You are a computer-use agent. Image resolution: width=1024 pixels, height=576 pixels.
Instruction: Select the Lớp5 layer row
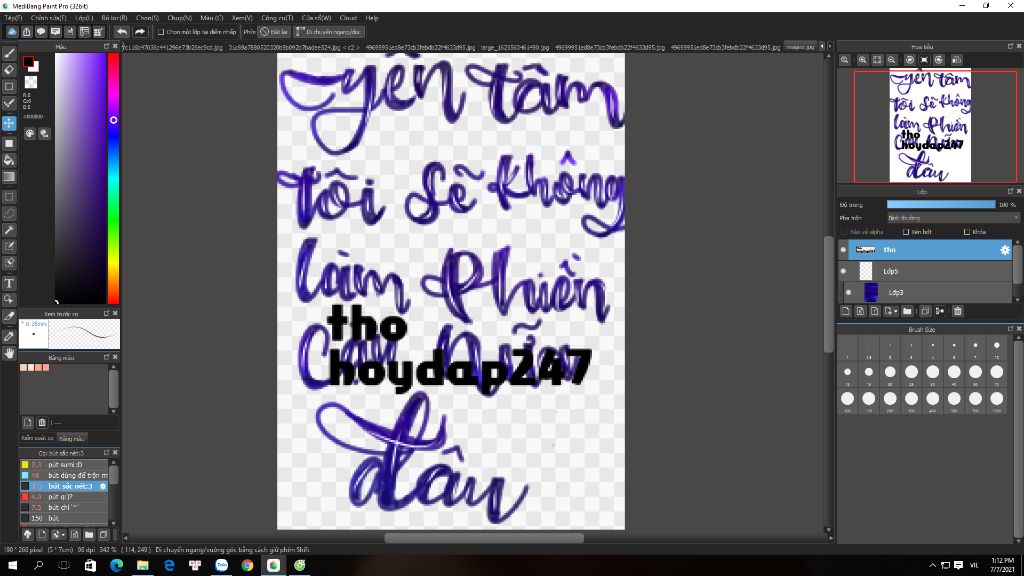click(x=925, y=271)
